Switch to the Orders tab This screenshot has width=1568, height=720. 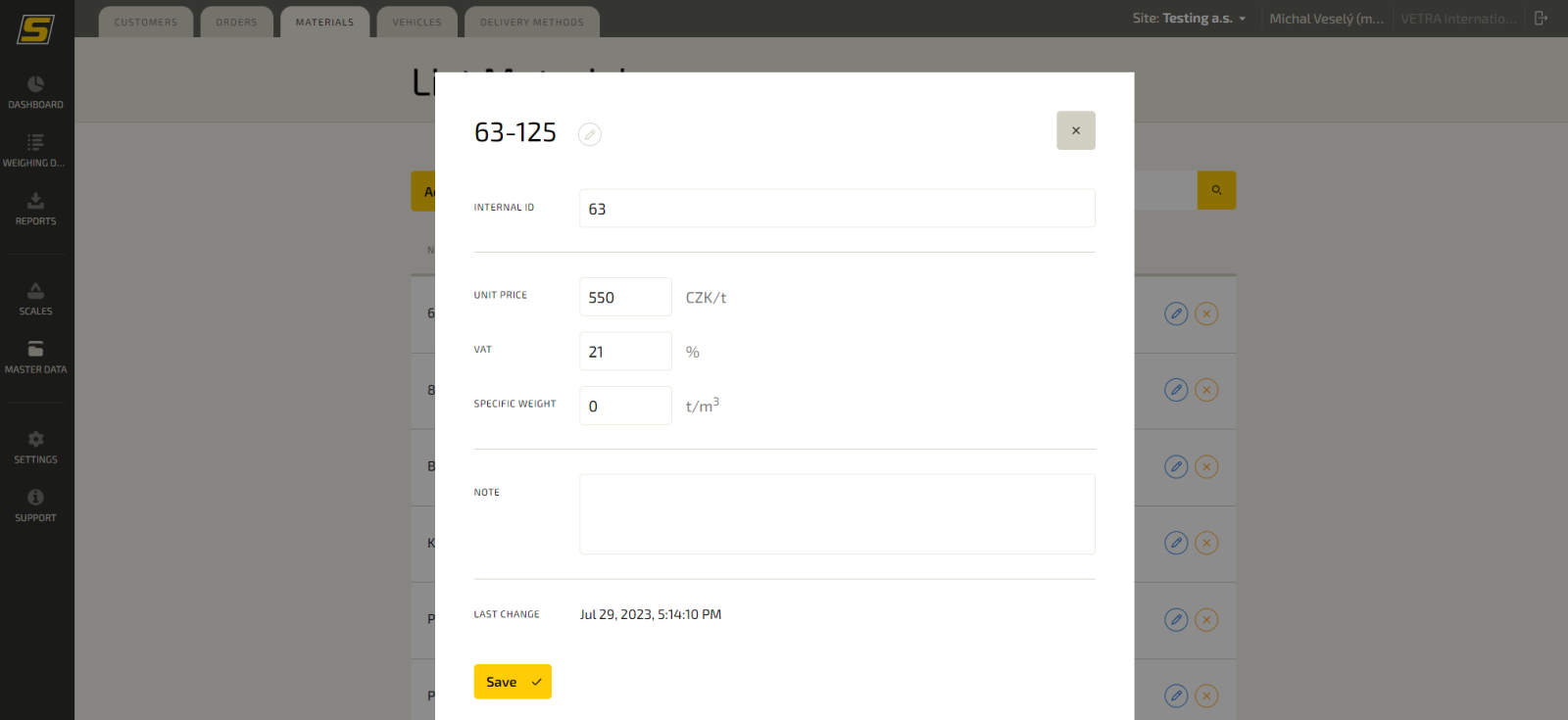pyautogui.click(x=236, y=22)
